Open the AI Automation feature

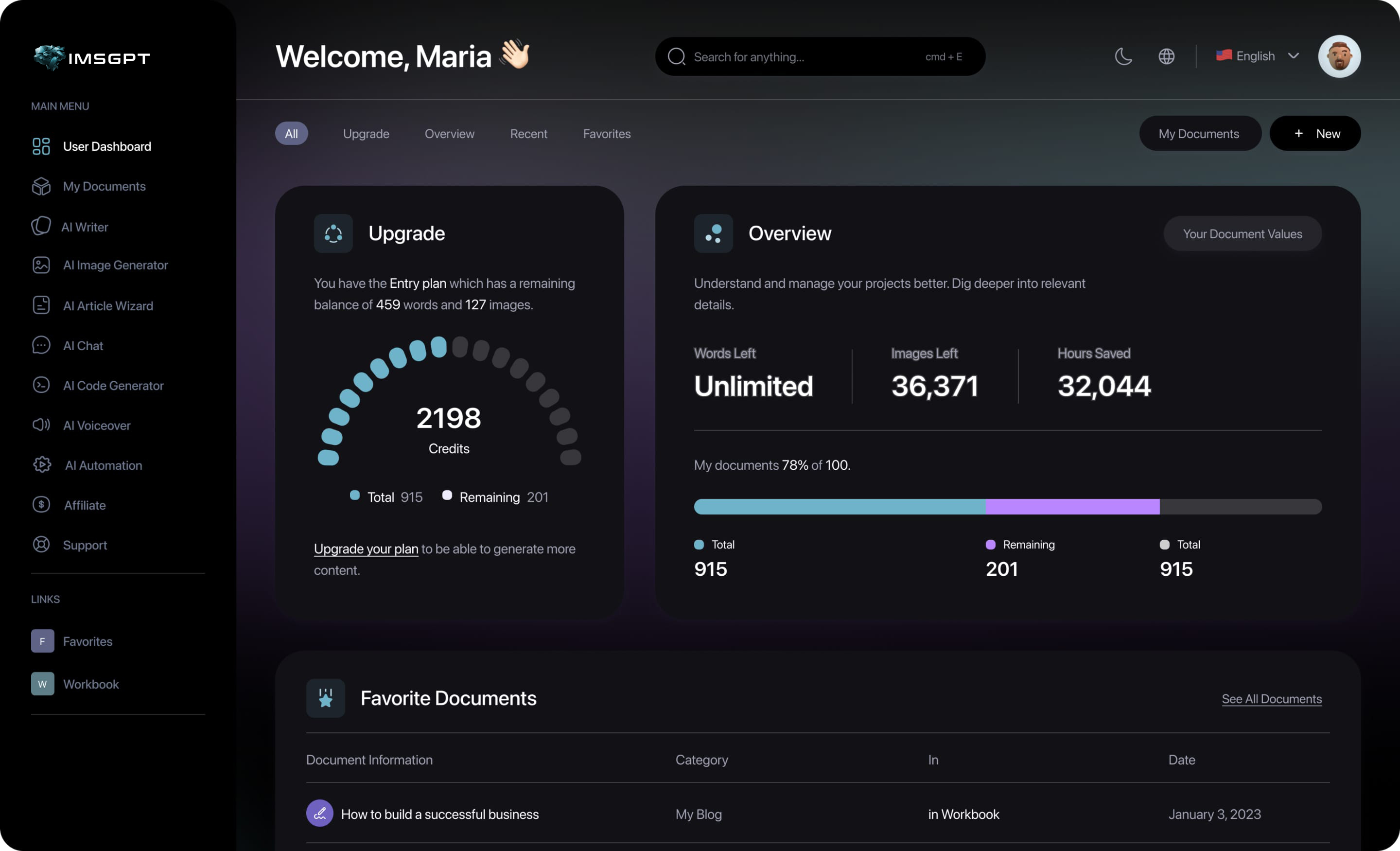click(103, 465)
